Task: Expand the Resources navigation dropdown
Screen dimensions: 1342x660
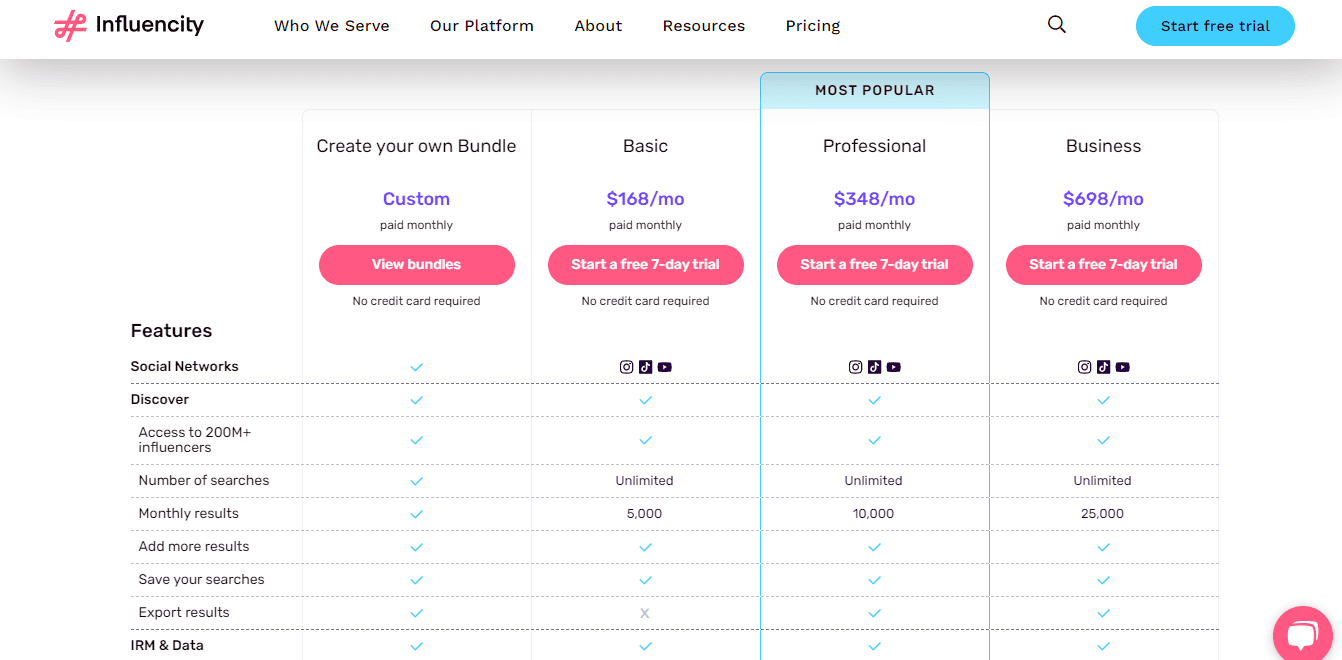Action: click(703, 25)
